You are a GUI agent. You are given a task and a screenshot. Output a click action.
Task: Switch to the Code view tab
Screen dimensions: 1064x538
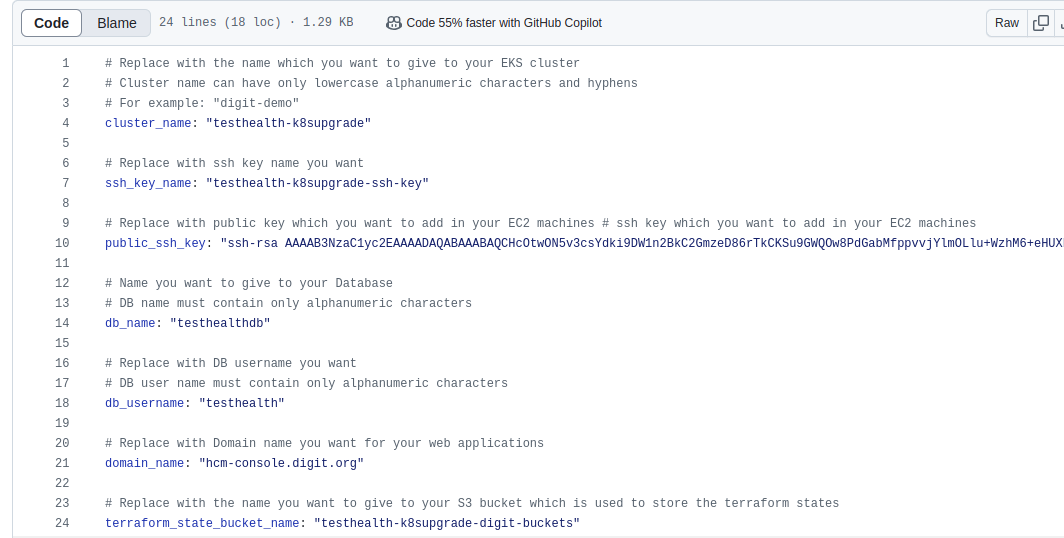51,23
